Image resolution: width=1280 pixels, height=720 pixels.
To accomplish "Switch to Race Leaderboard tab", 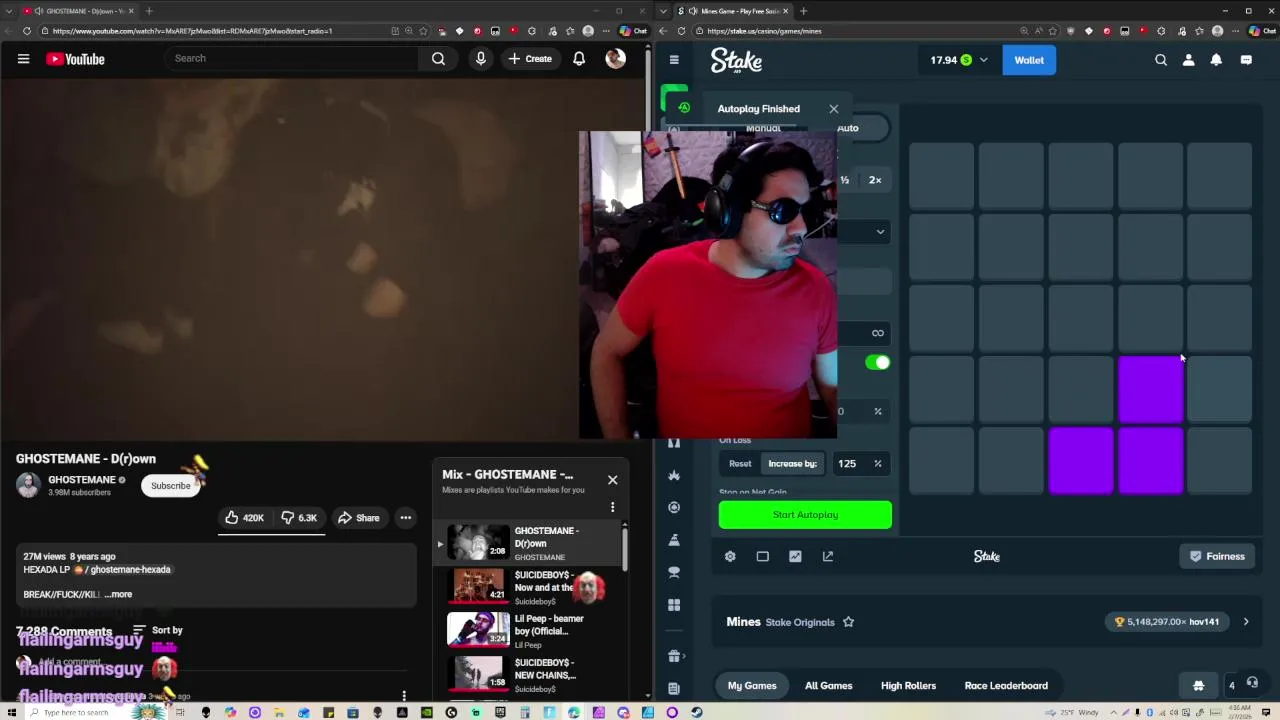I will click(1006, 686).
